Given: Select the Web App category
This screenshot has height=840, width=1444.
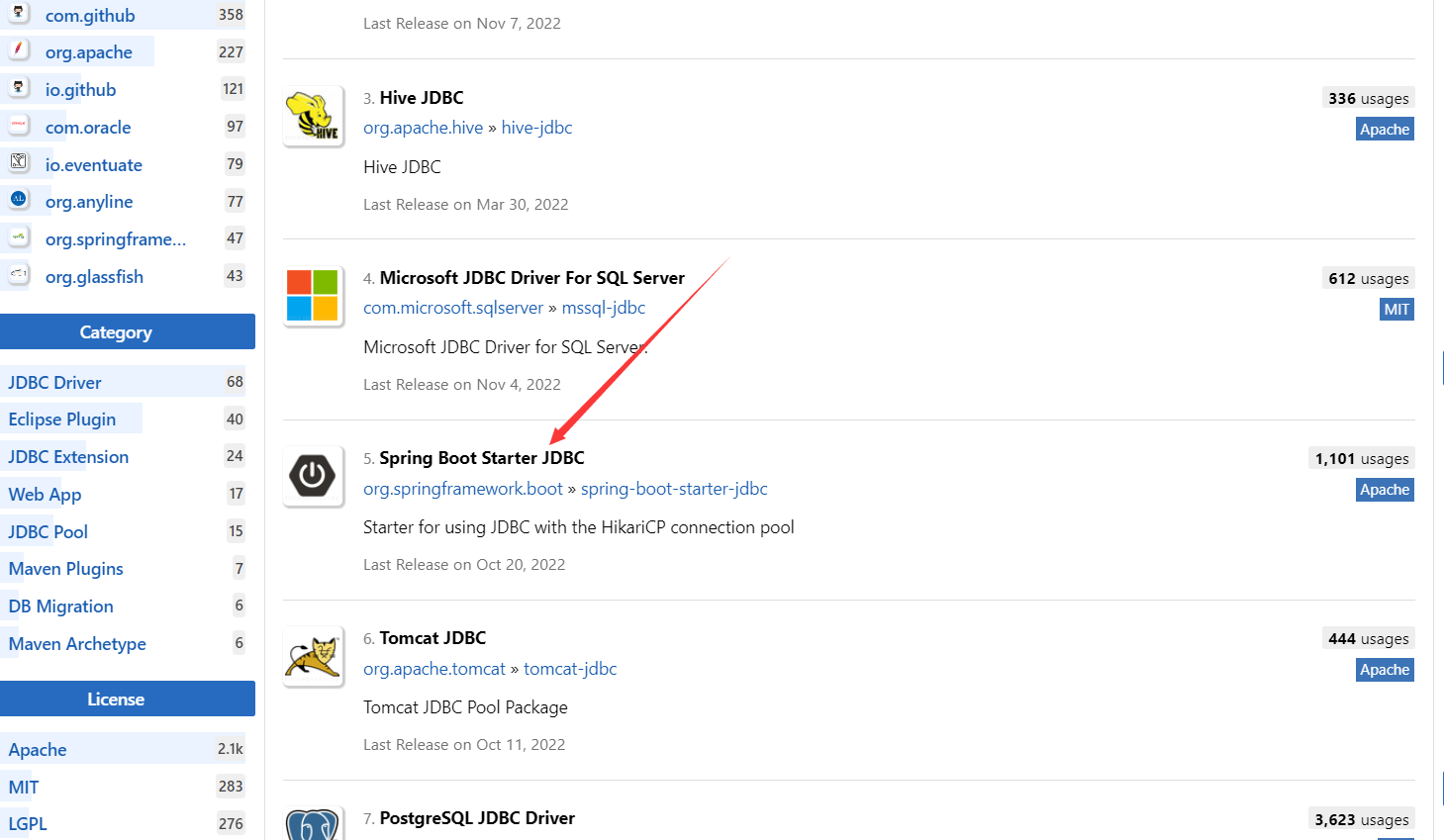Looking at the screenshot, I should (x=45, y=495).
